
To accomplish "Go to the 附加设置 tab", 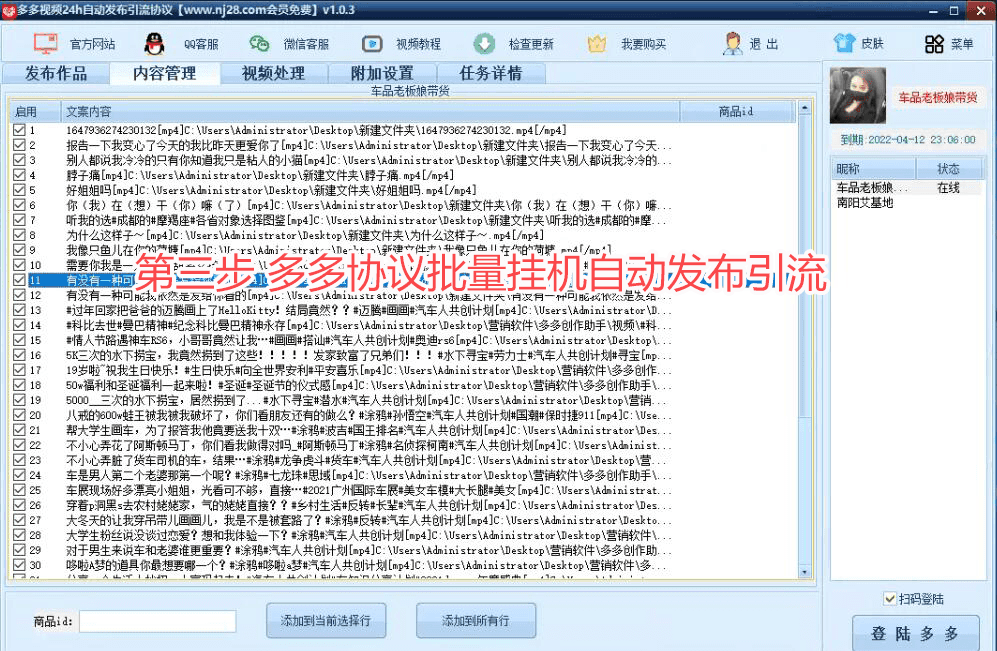I will 382,73.
